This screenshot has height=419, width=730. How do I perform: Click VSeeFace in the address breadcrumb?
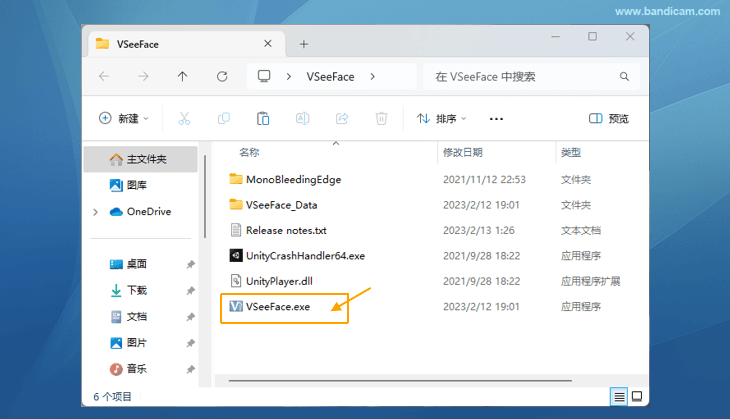tap(330, 76)
